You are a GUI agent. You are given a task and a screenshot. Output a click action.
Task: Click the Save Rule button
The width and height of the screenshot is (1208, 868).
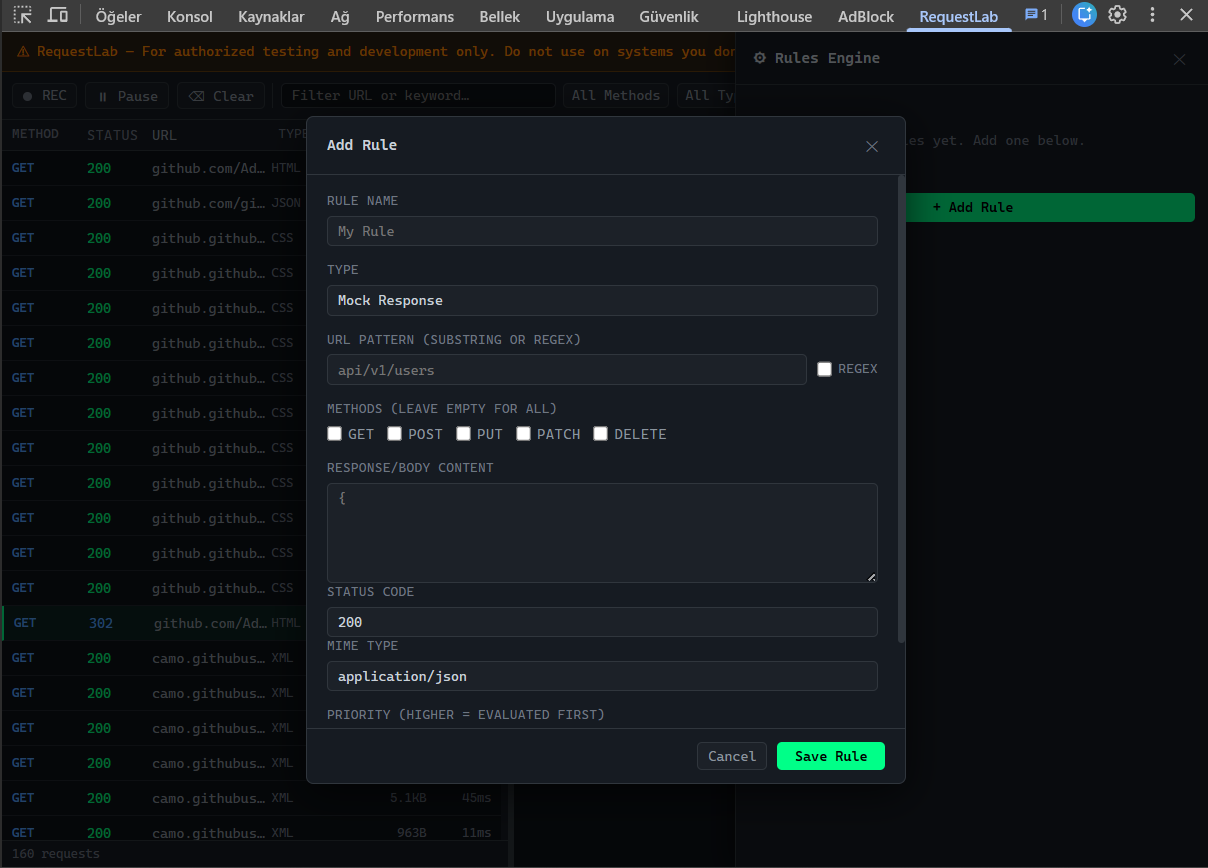[831, 756]
